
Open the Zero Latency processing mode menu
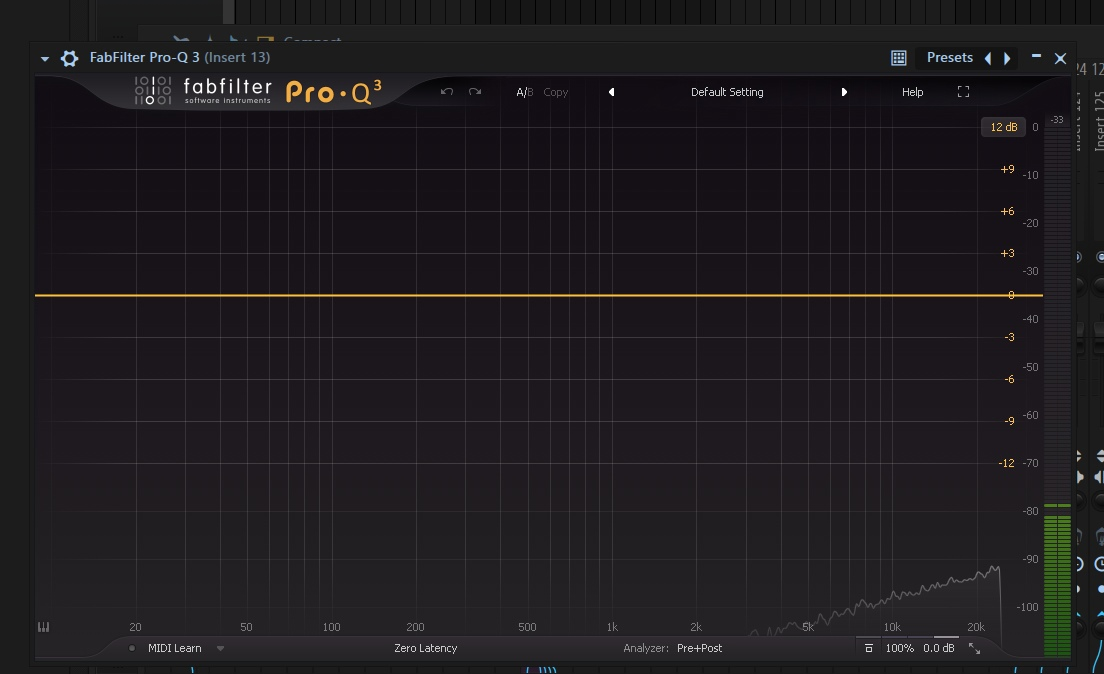click(x=425, y=648)
